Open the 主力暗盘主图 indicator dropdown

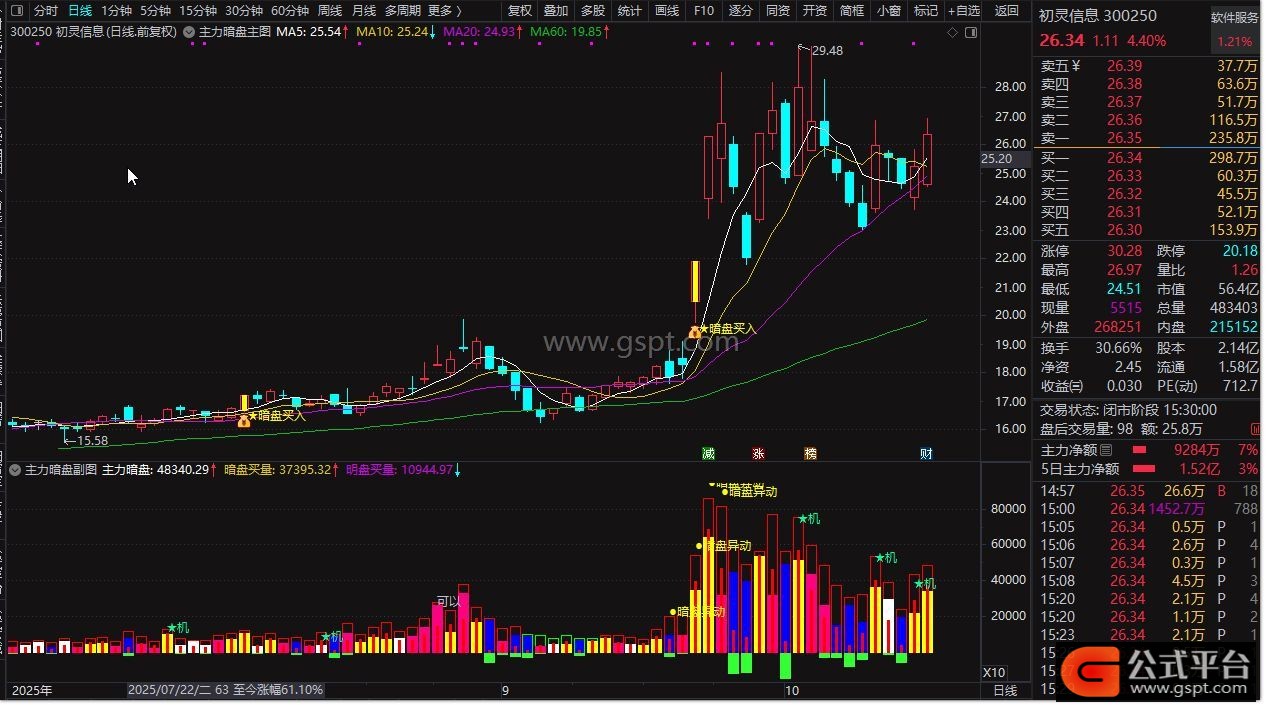(x=190, y=32)
